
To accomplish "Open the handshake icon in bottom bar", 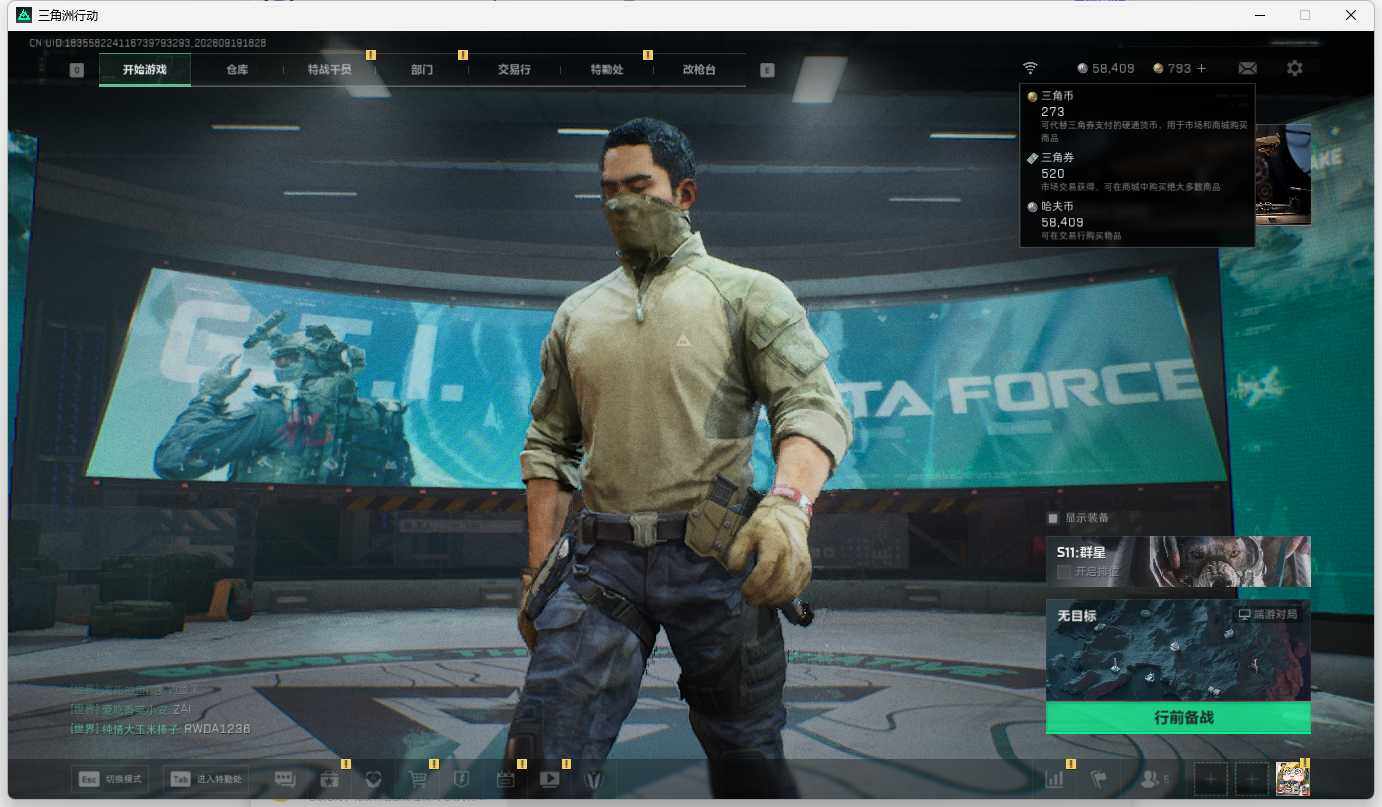I will (374, 780).
